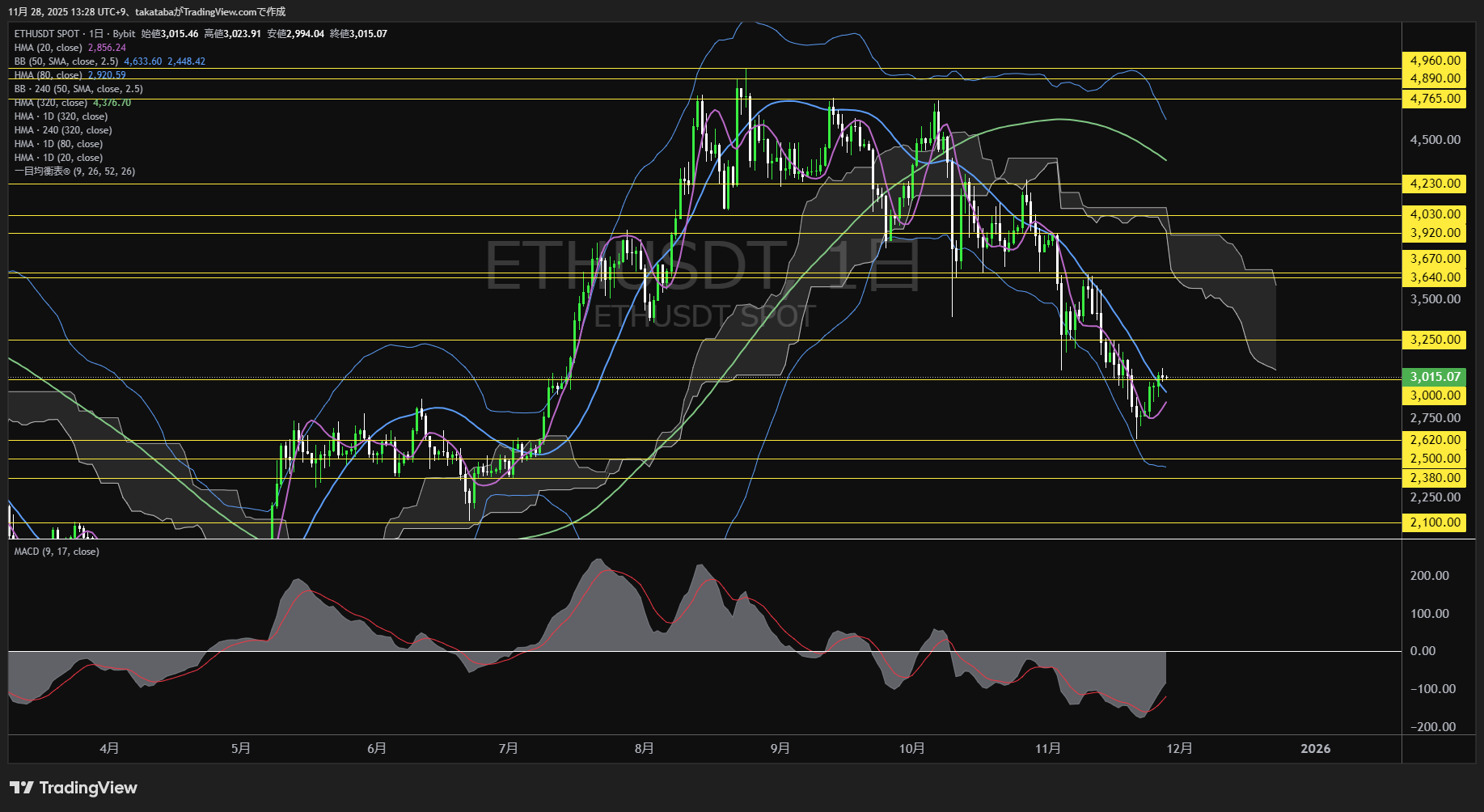Click the yellow 4,960.00 price level label
The image size is (1484, 812).
tap(1435, 60)
